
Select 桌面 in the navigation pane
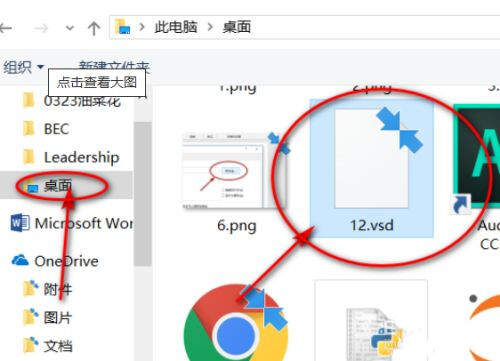(58, 185)
